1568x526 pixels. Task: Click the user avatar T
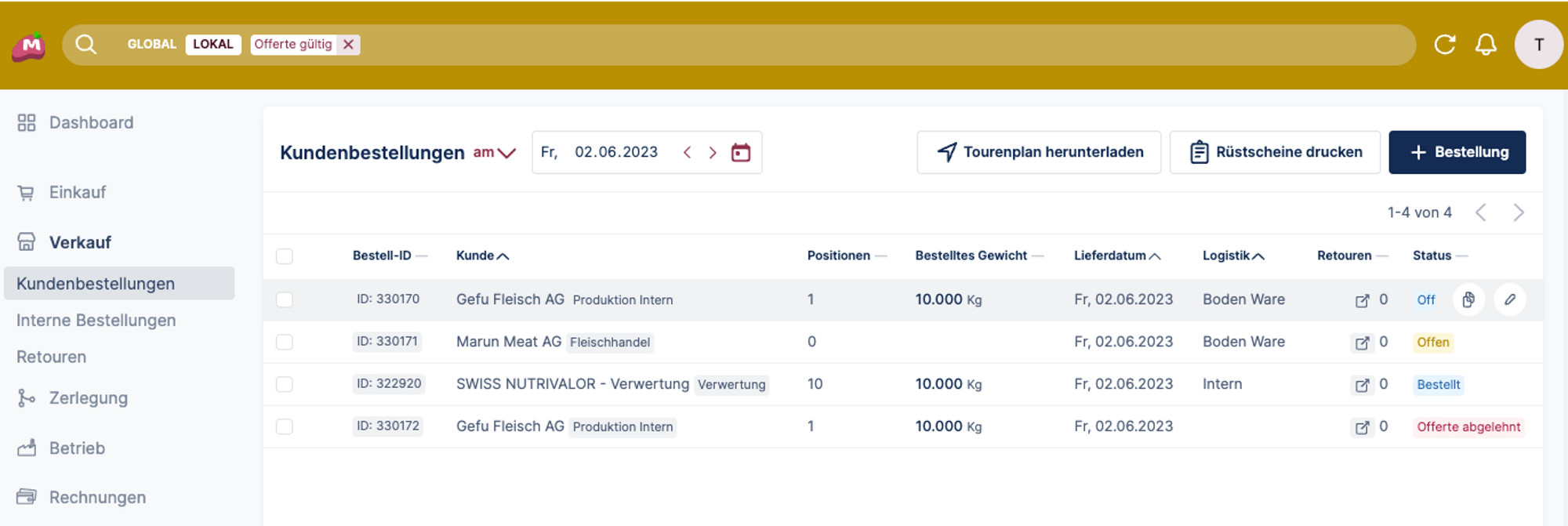(x=1538, y=45)
